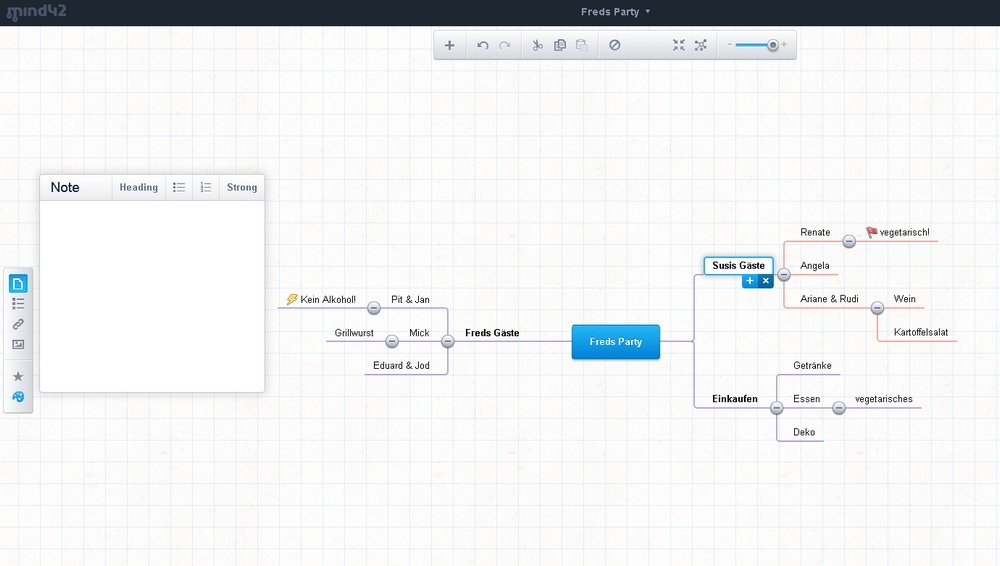Paste node from clipboard
This screenshot has height=566, width=1000.
point(582,45)
